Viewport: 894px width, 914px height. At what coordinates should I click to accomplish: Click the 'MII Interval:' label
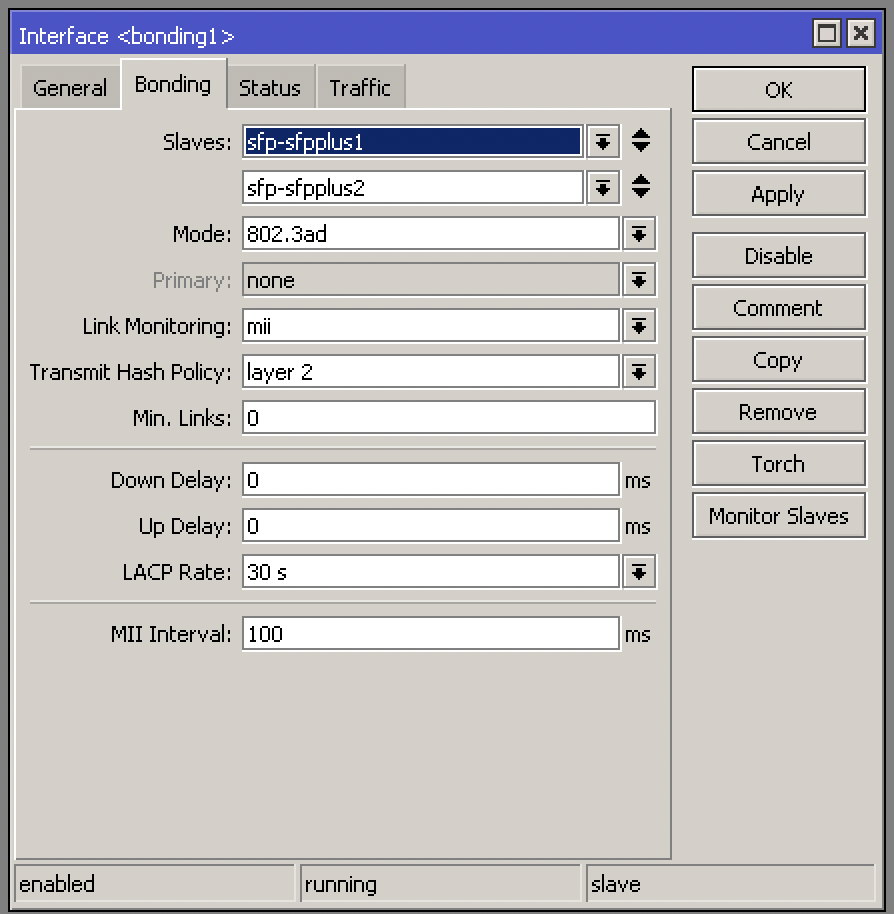tap(171, 634)
